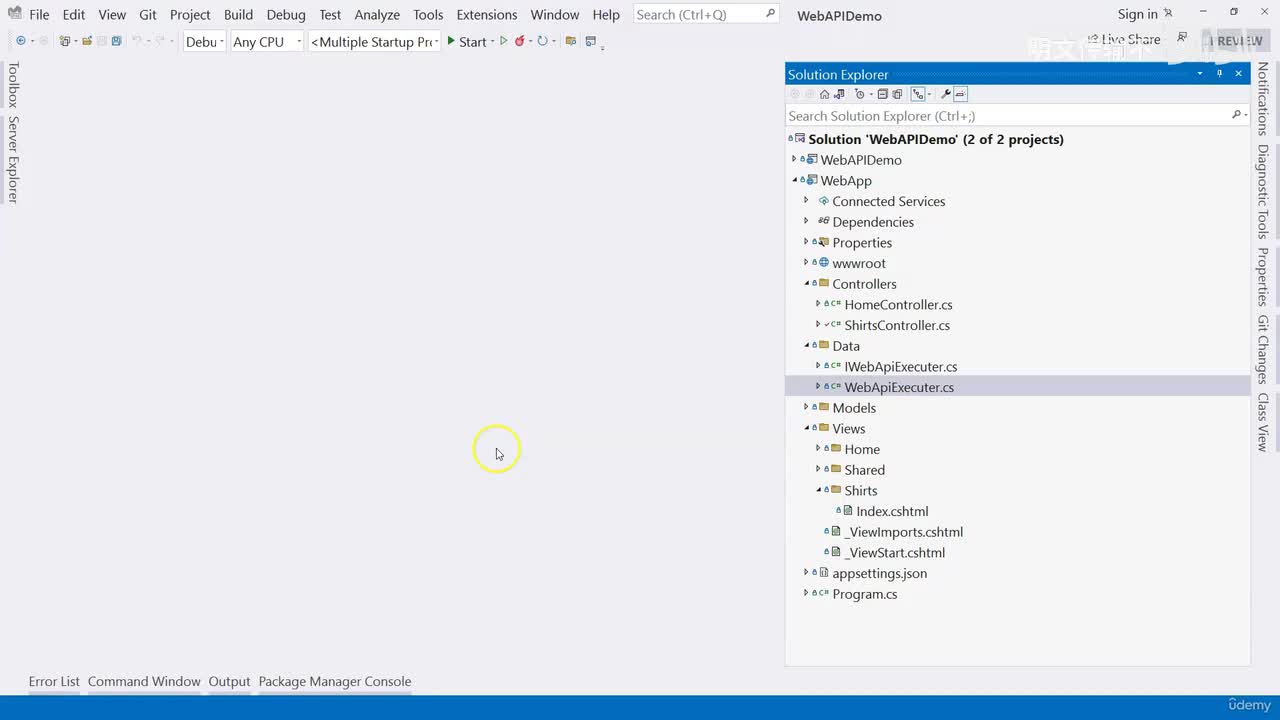Select ShirtsController.cs file

[x=897, y=325]
